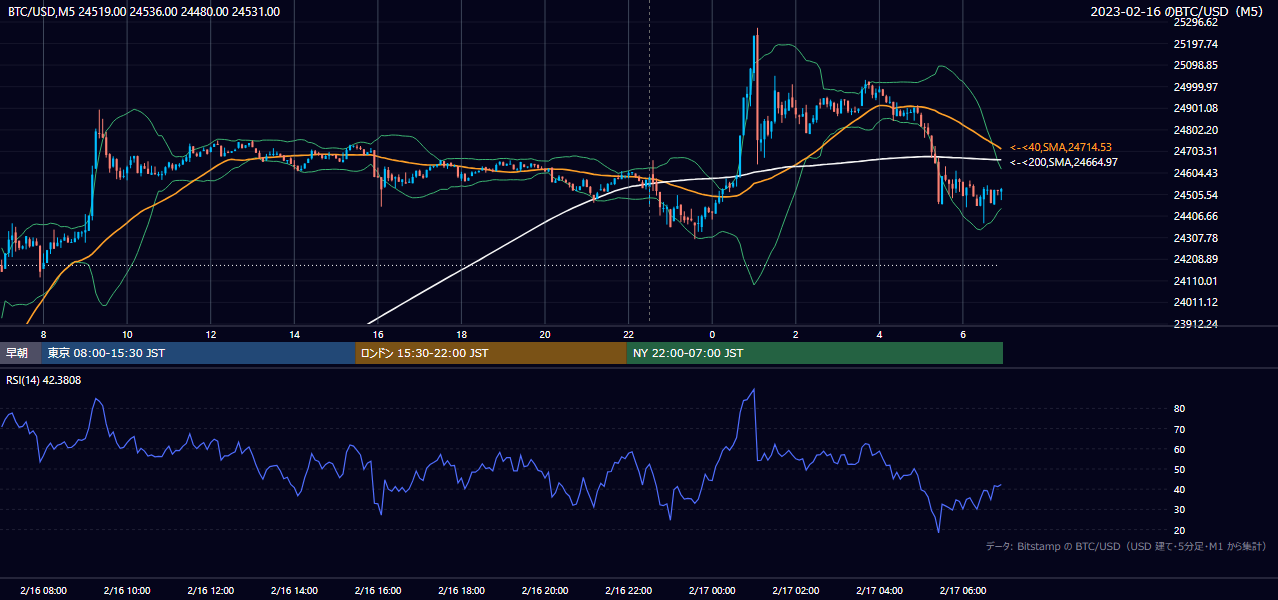Click price axis label 24307.78
This screenshot has height=600, width=1278.
click(x=1196, y=238)
